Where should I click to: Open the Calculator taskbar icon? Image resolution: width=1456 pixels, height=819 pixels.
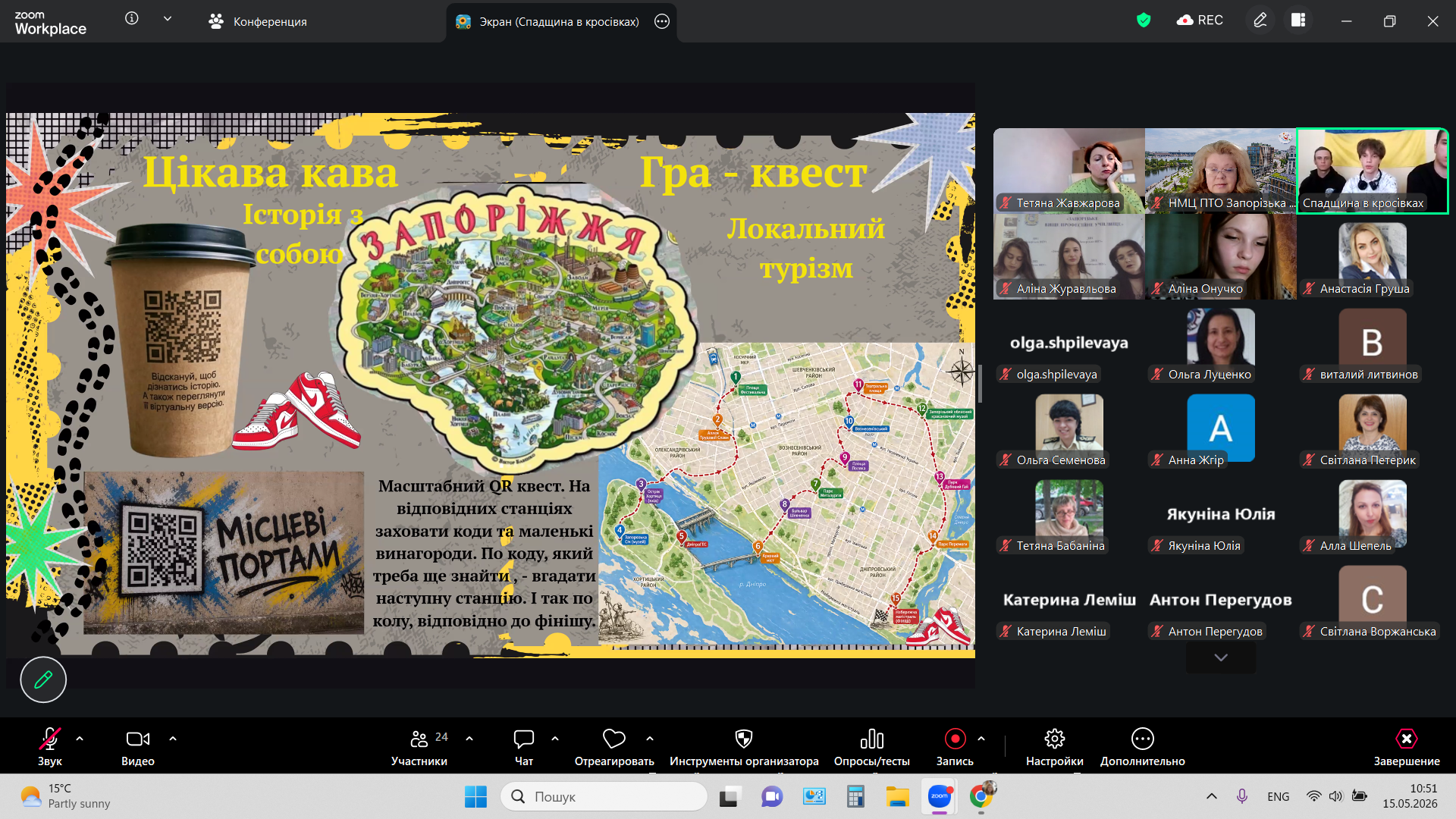point(855,796)
